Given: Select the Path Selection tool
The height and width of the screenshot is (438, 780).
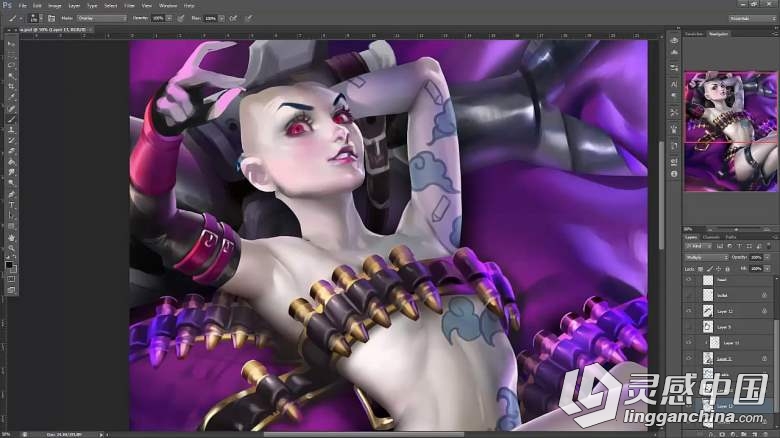Looking at the screenshot, I should tap(11, 216).
